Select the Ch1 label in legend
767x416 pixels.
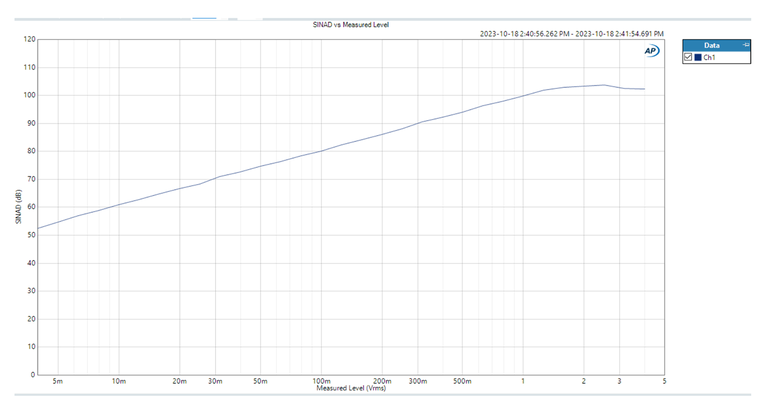[x=709, y=58]
